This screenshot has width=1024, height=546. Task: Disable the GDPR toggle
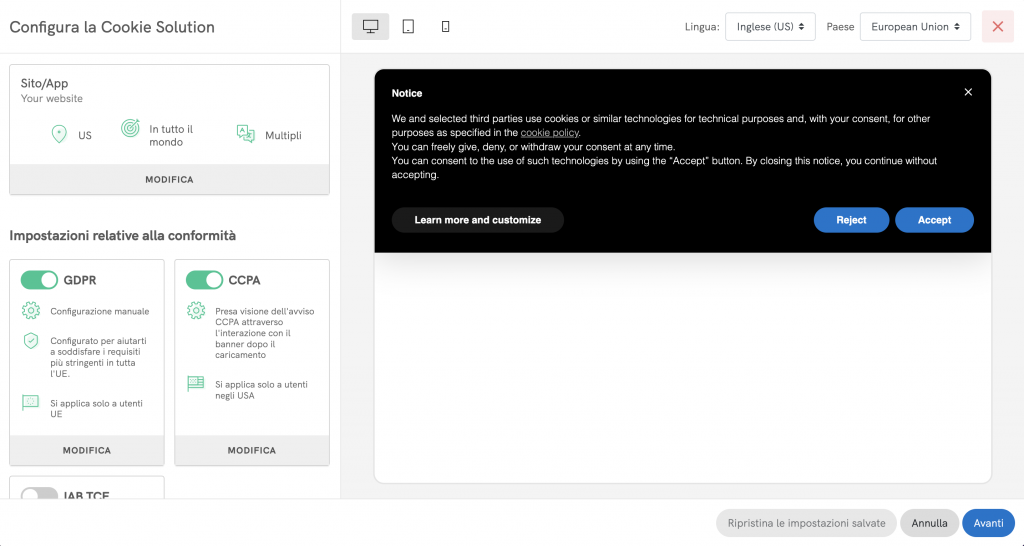click(40, 280)
